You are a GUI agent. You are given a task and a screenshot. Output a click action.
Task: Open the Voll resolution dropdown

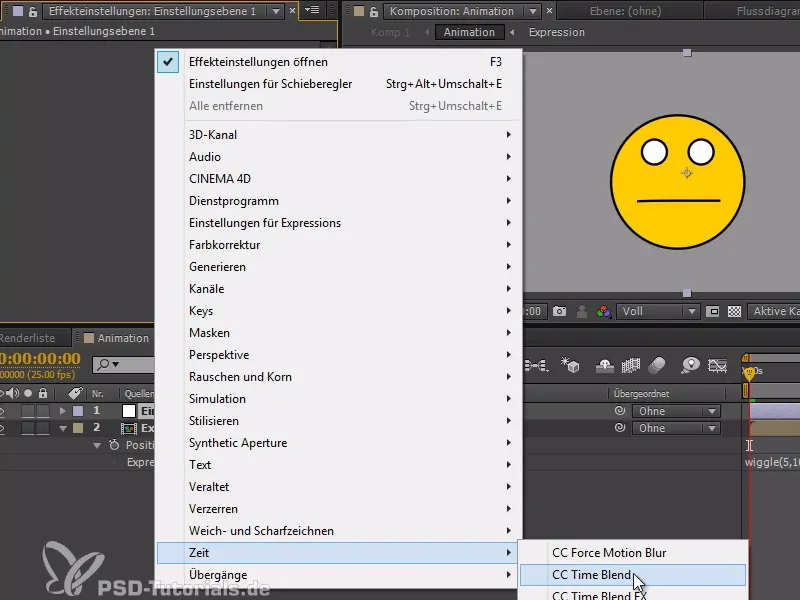(657, 311)
